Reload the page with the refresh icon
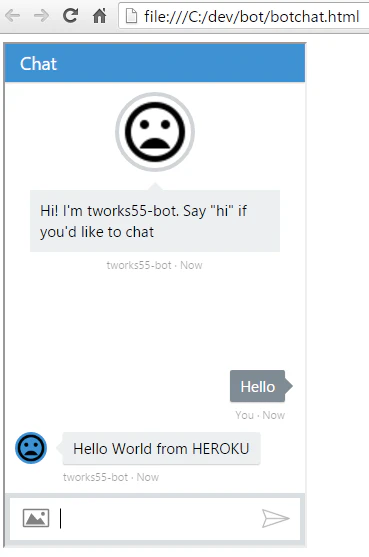The width and height of the screenshot is (369, 557). [70, 15]
